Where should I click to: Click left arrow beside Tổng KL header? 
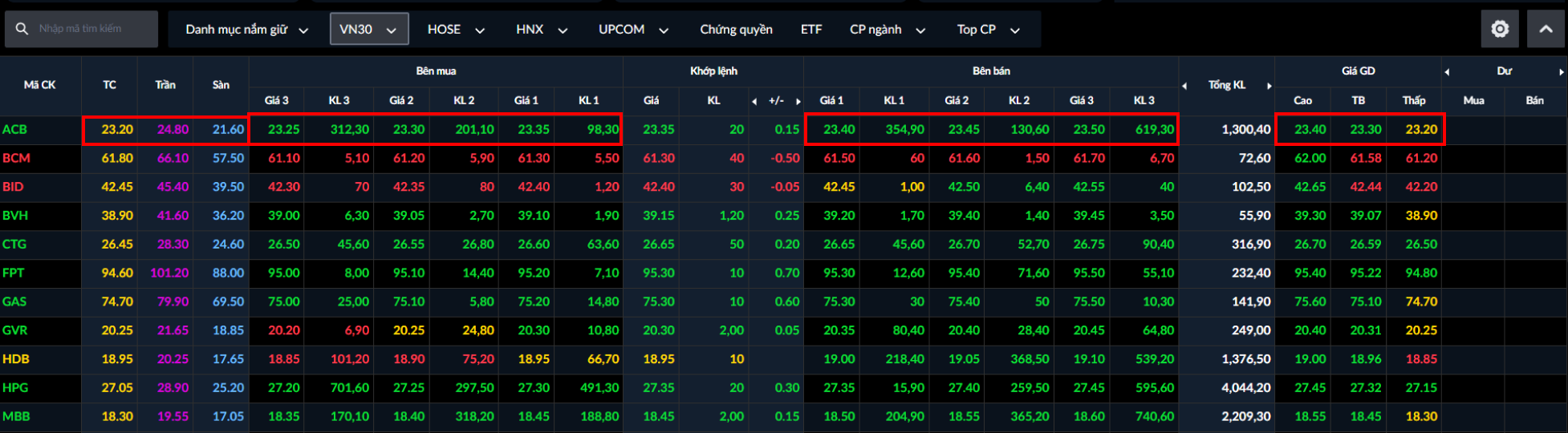(x=1184, y=86)
